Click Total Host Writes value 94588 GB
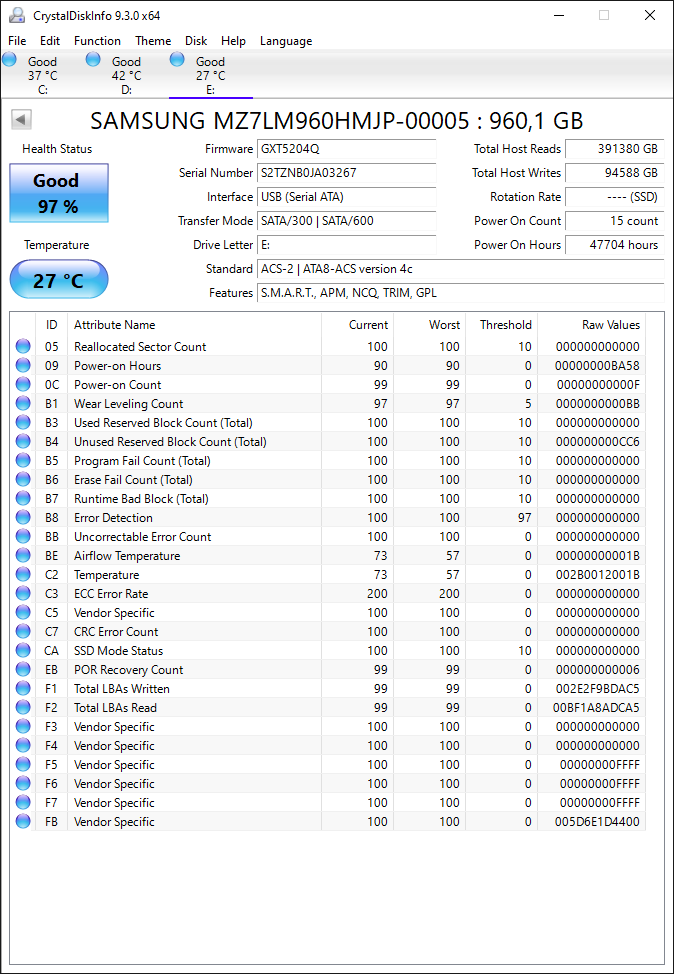The image size is (674, 974). pos(614,173)
